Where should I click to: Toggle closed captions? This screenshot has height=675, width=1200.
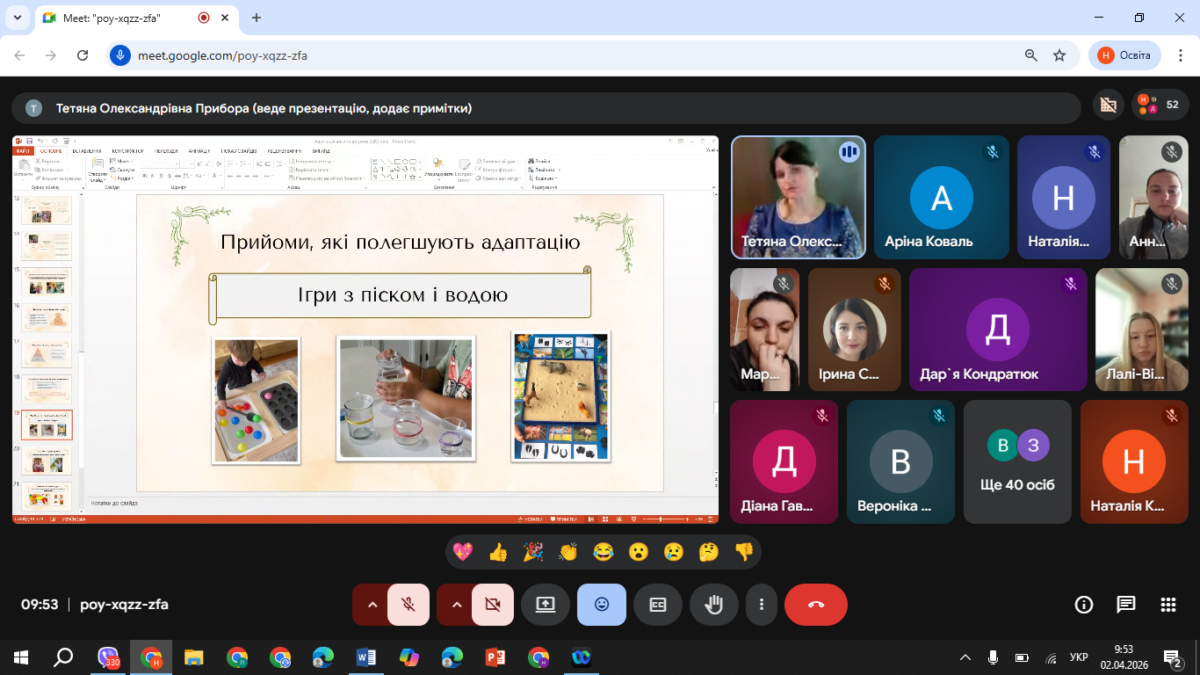coord(657,604)
